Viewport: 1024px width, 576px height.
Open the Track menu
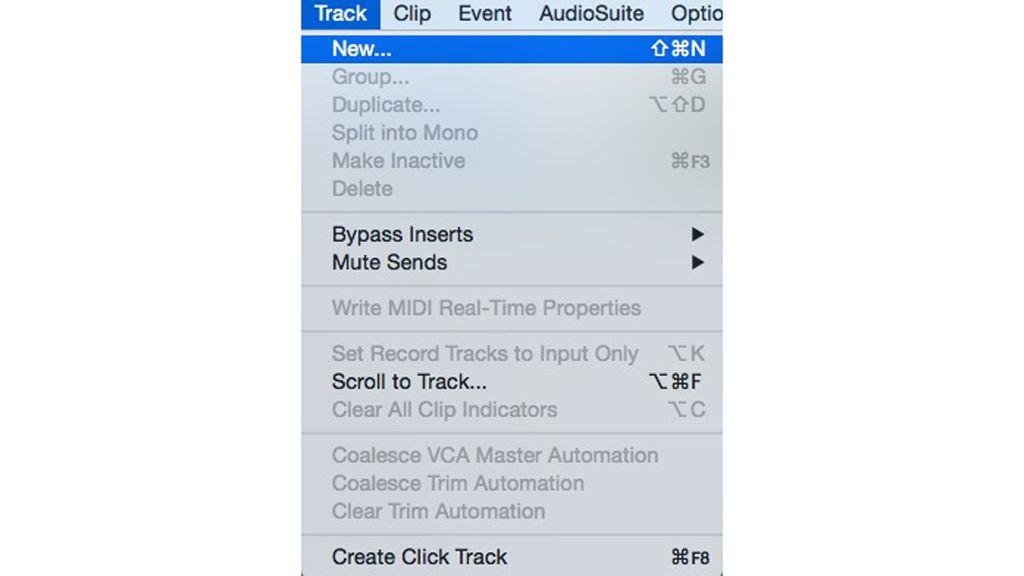(339, 14)
